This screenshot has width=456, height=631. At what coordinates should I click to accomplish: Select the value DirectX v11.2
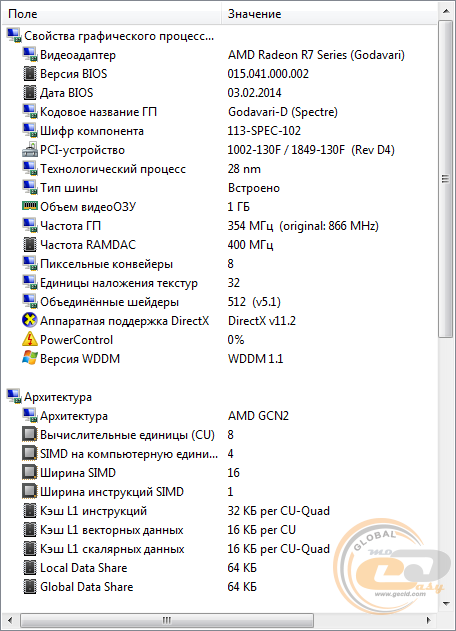(262, 321)
